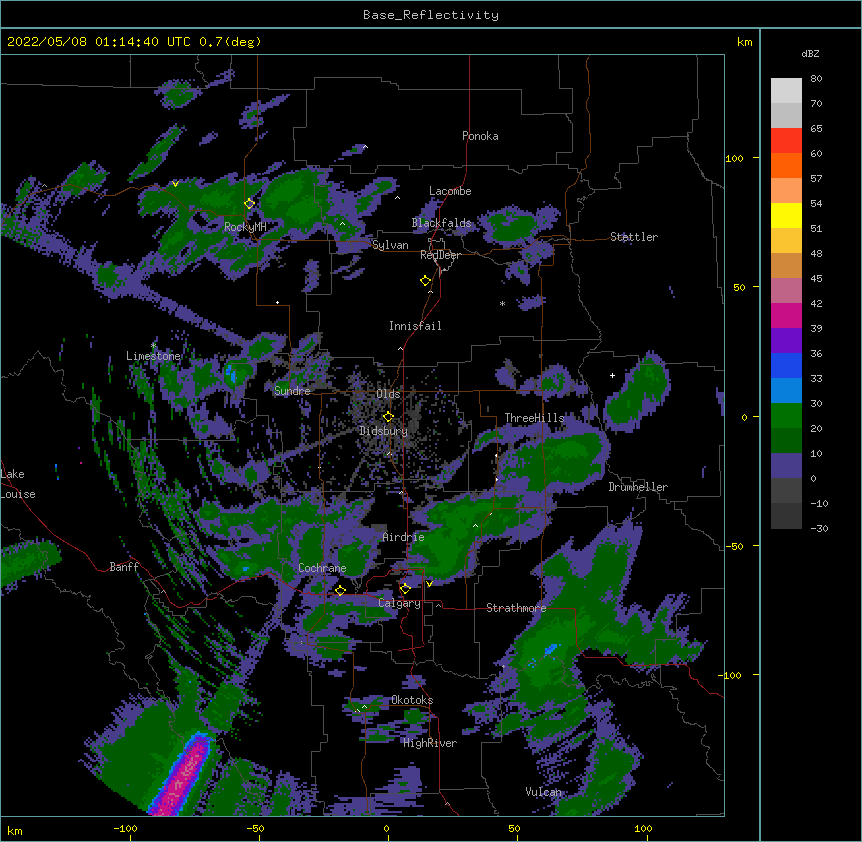Click the white plus marker west of Innisfail
Image resolution: width=862 pixels, height=842 pixels.
278,302
